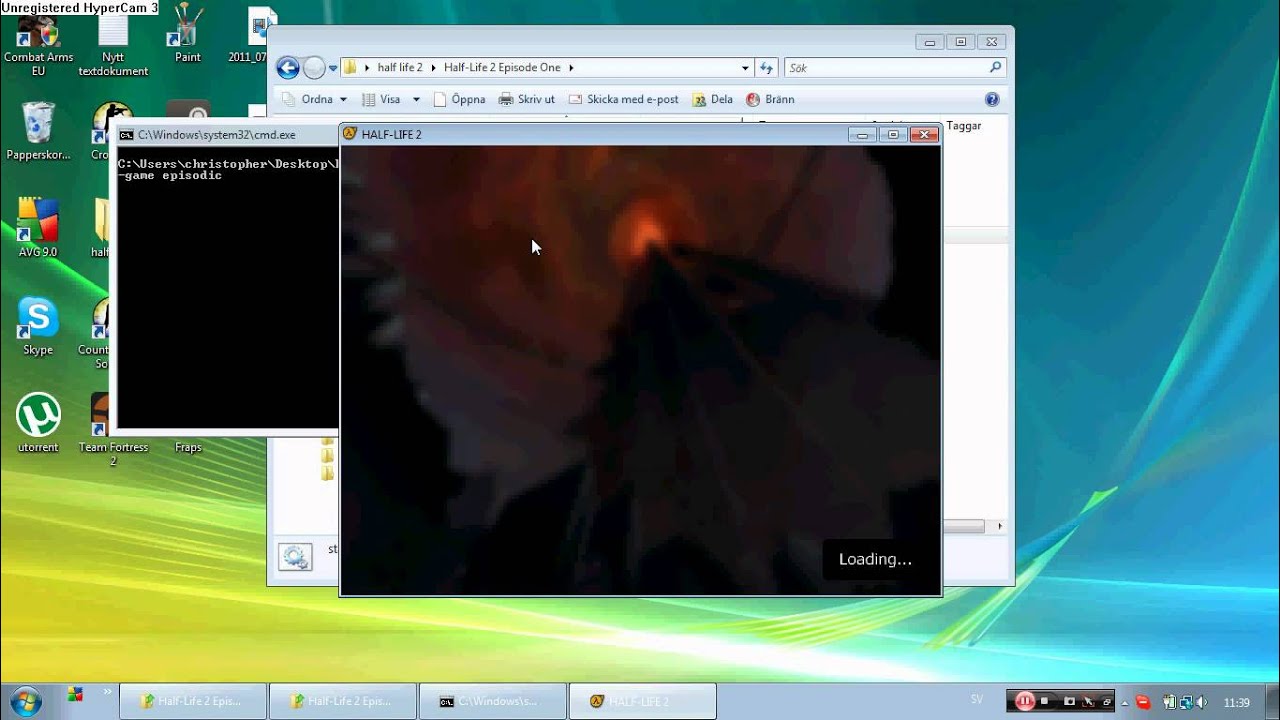Switch to second 'Half-Life 2 Epis...' taskbar button
The width and height of the screenshot is (1280, 720).
click(343, 701)
